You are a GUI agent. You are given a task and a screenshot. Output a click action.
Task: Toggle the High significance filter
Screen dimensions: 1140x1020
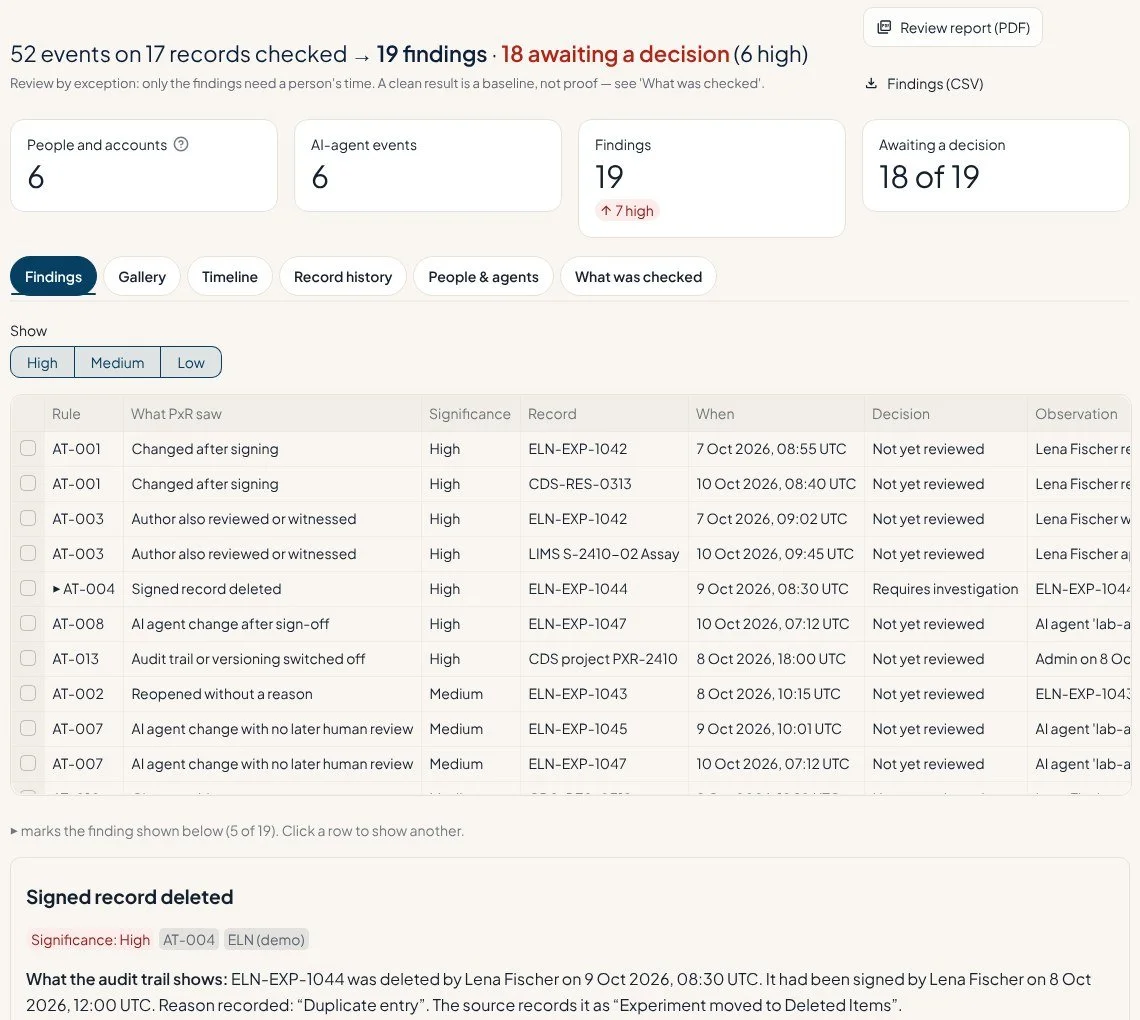tap(42, 362)
